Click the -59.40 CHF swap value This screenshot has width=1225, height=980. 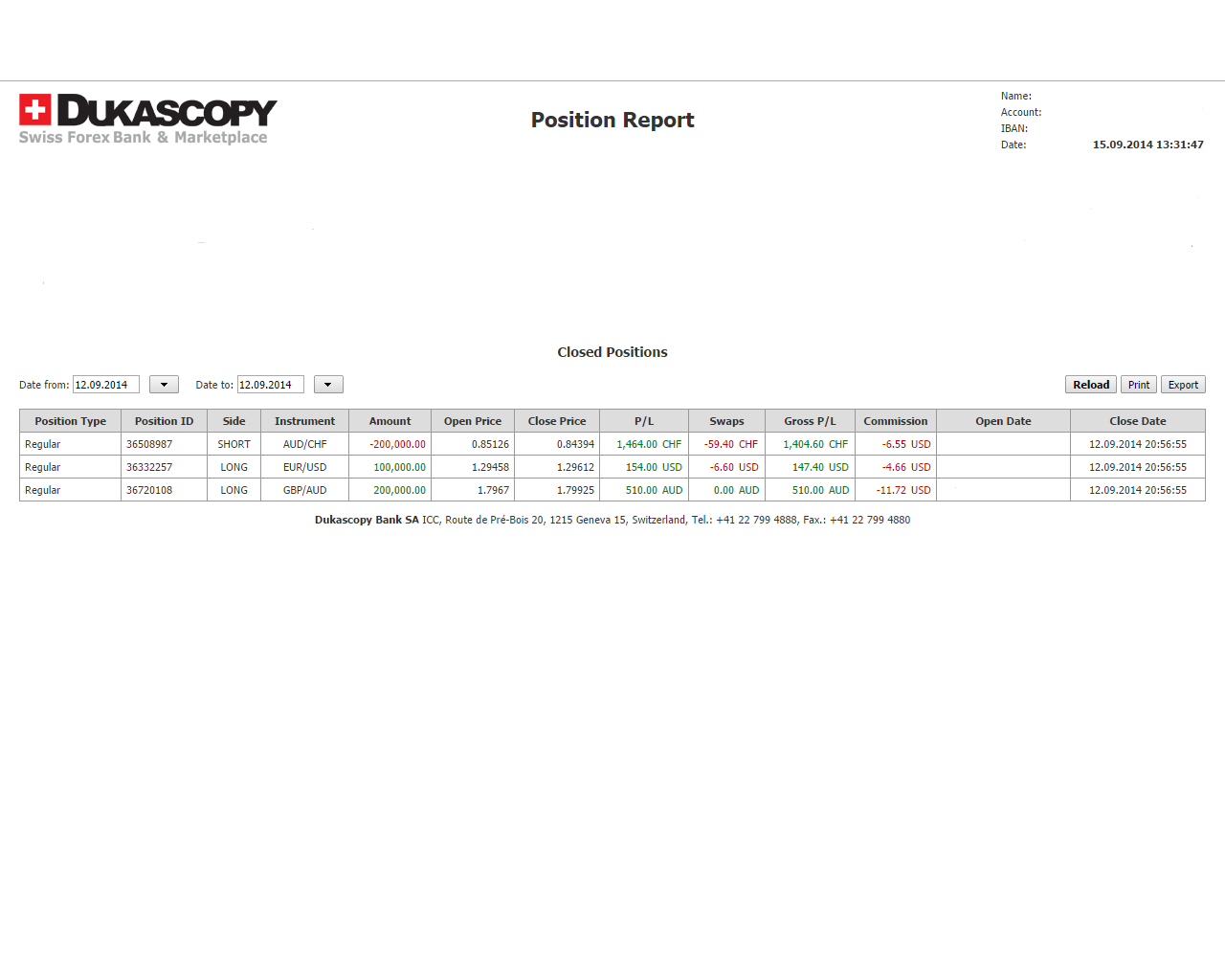[x=730, y=444]
